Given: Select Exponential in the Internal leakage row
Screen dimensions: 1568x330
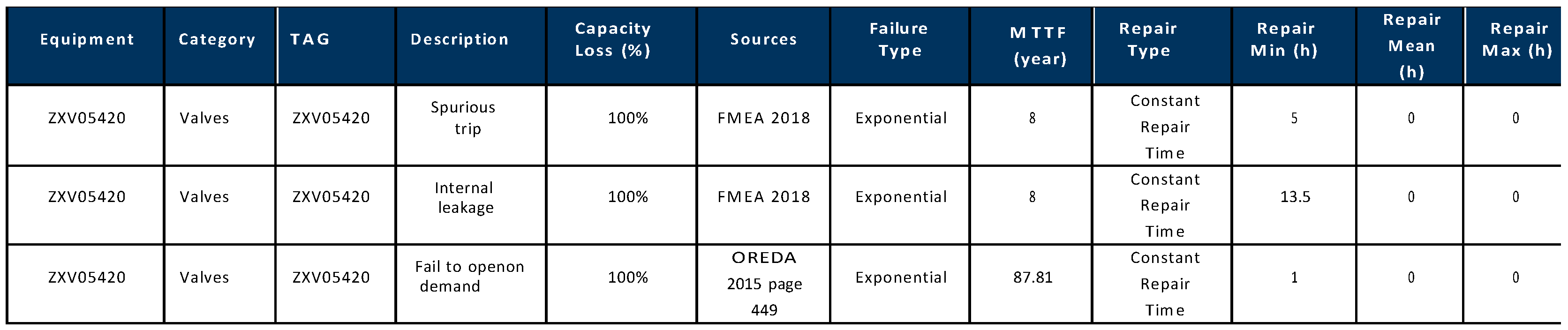Looking at the screenshot, I should pyautogui.click(x=901, y=197).
